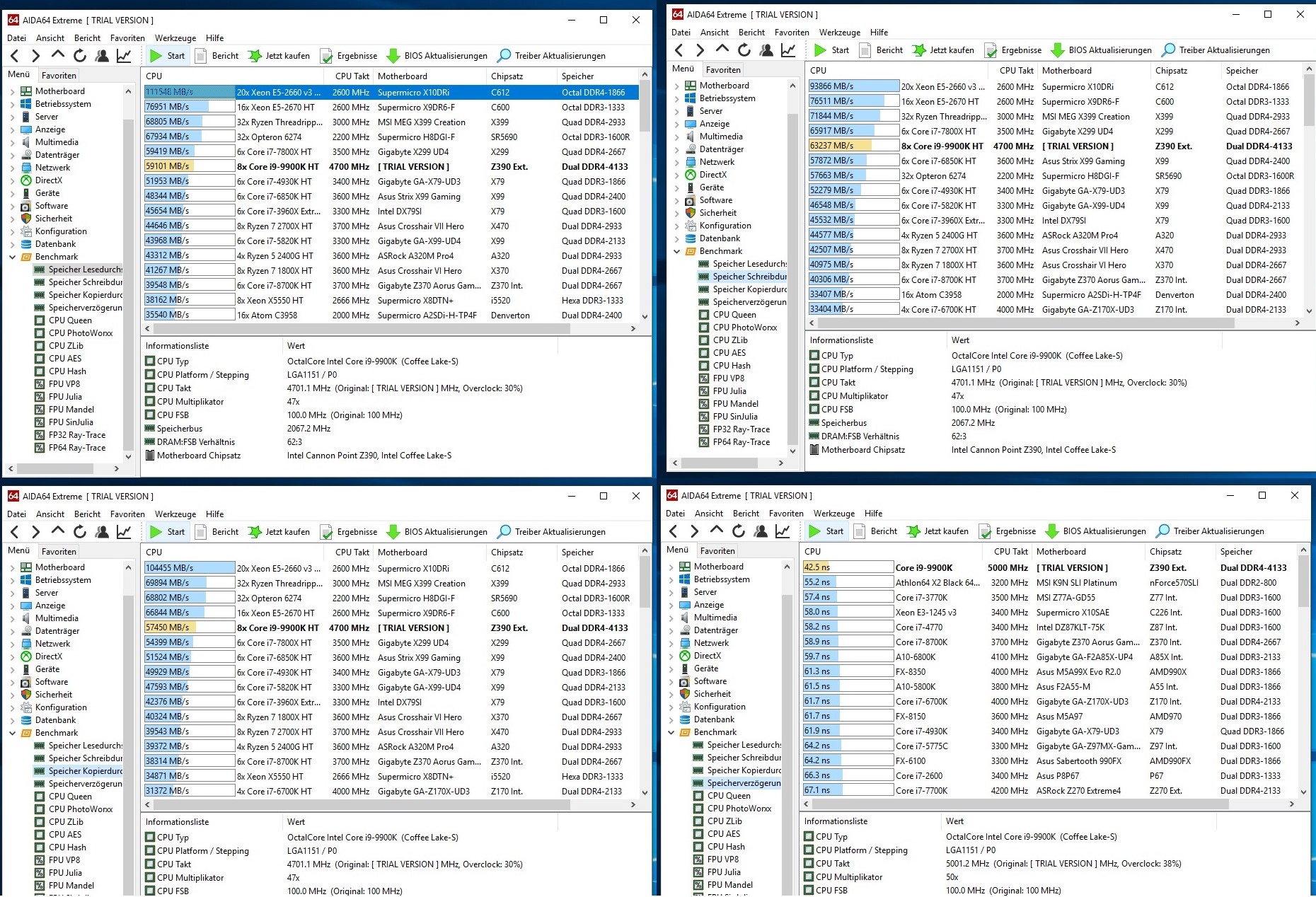Click the Up arrow in bottom-left AIDA64 window
Screen dimensions: 1316x897
pyautogui.click(x=58, y=531)
